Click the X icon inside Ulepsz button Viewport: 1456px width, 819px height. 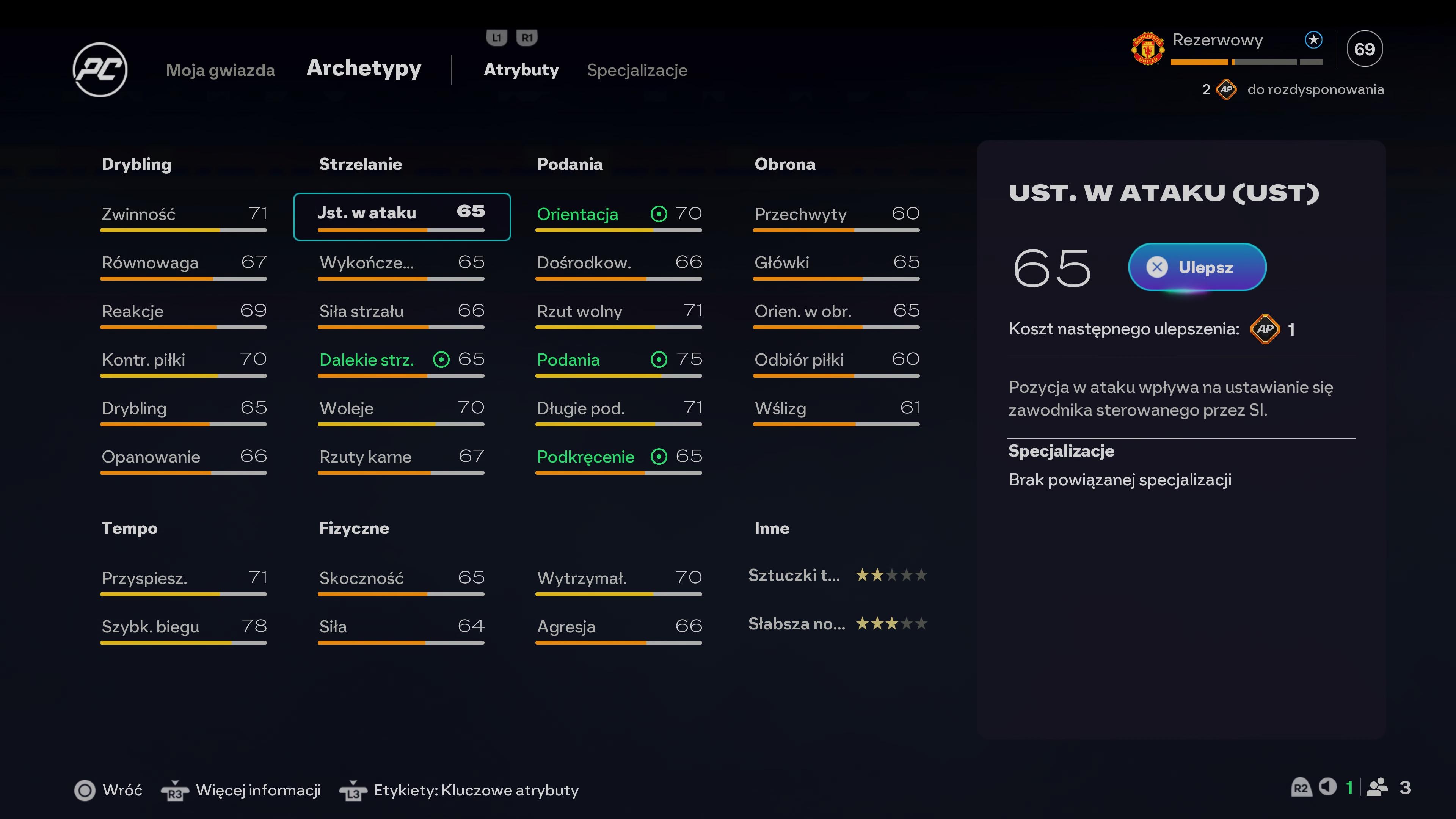pos(1157,267)
